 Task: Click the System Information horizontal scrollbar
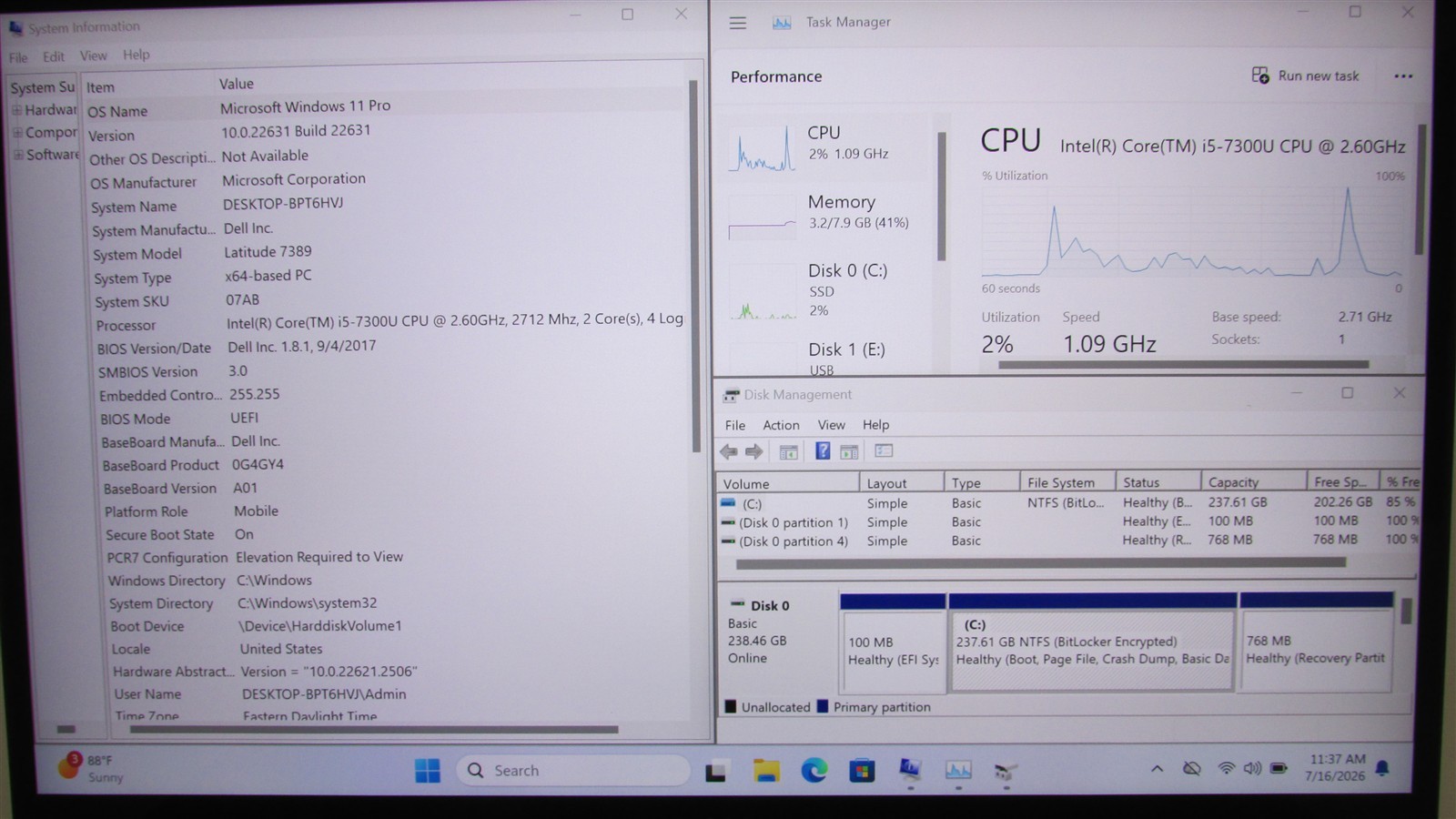click(x=373, y=729)
